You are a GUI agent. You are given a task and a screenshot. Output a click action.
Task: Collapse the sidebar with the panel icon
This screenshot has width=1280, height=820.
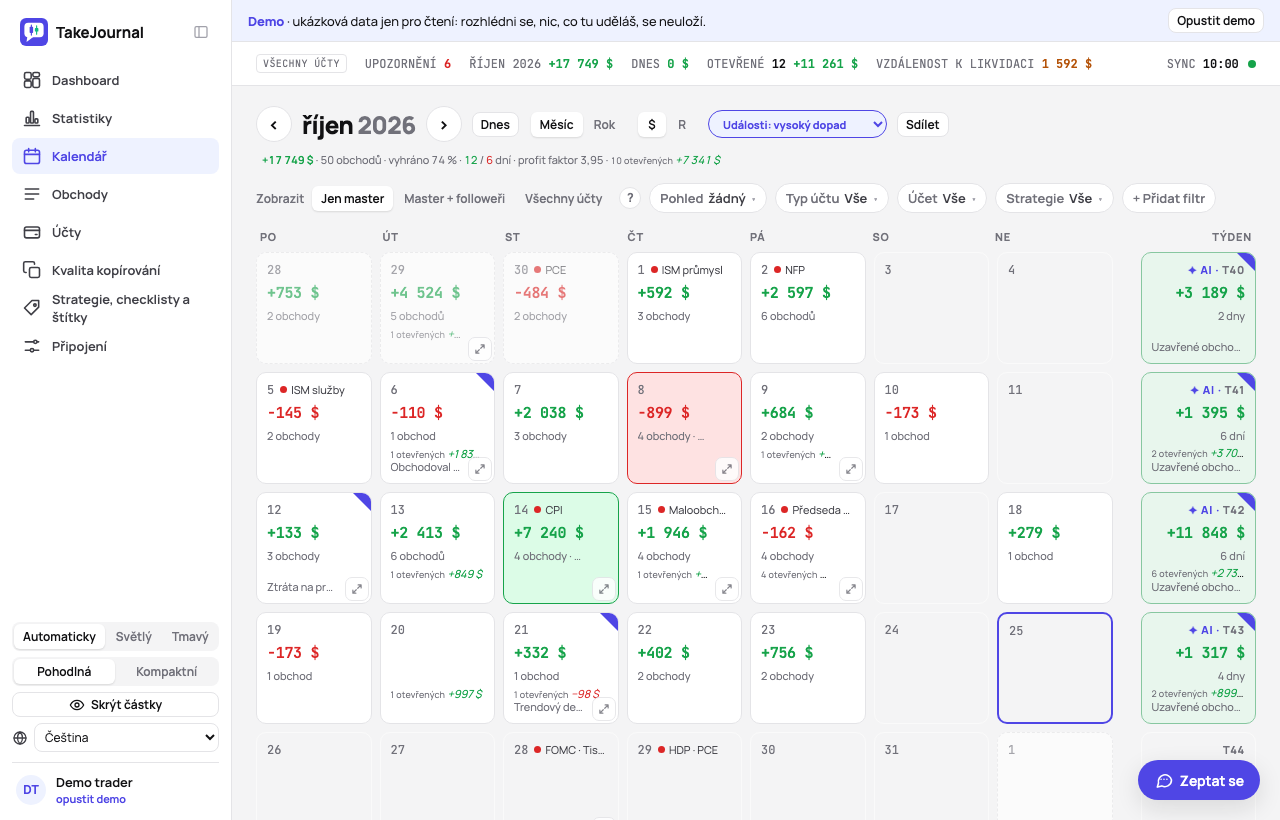201,32
